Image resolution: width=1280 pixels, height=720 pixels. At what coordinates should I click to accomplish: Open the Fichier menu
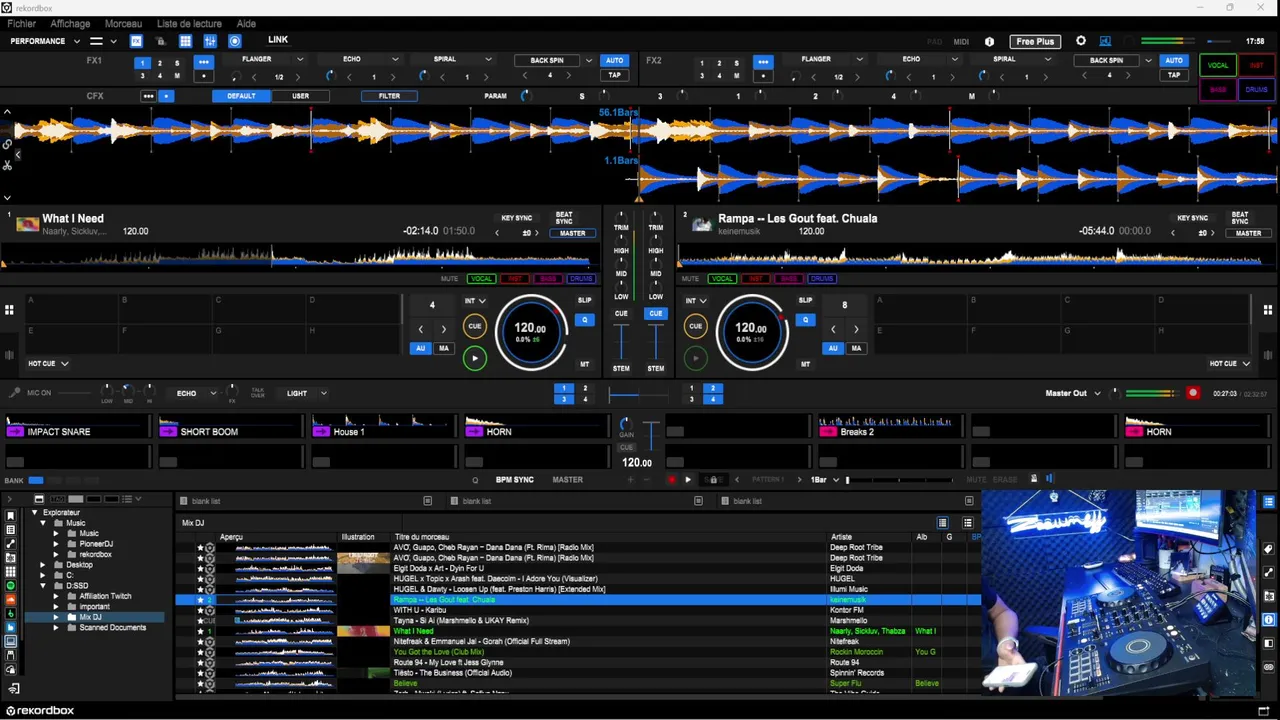[x=21, y=23]
